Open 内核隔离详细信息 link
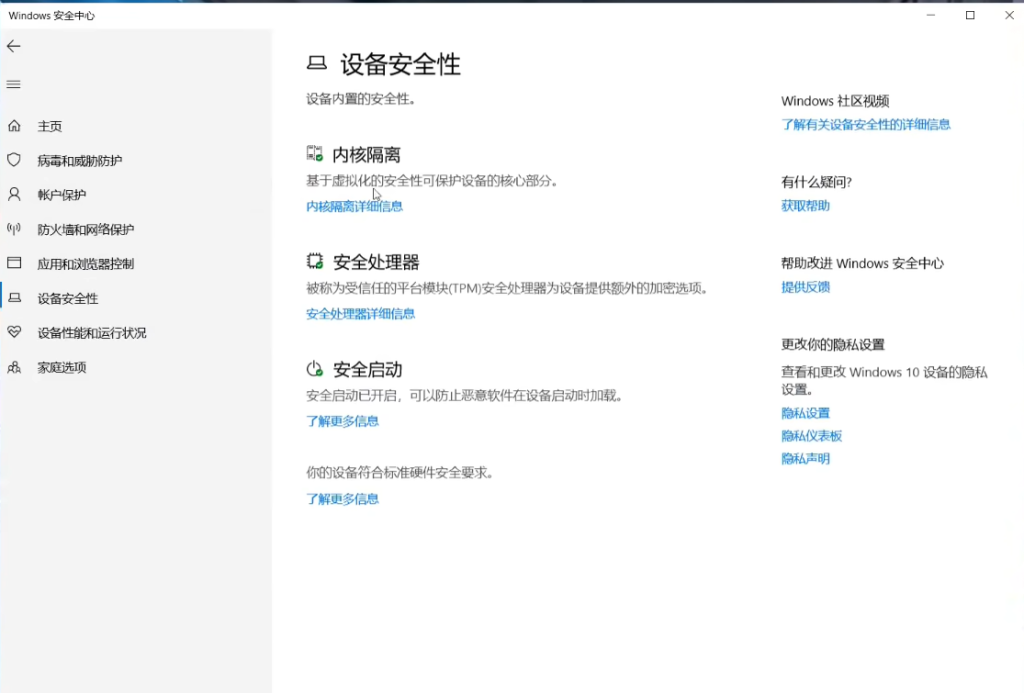Viewport: 1024px width, 693px height. coord(355,206)
